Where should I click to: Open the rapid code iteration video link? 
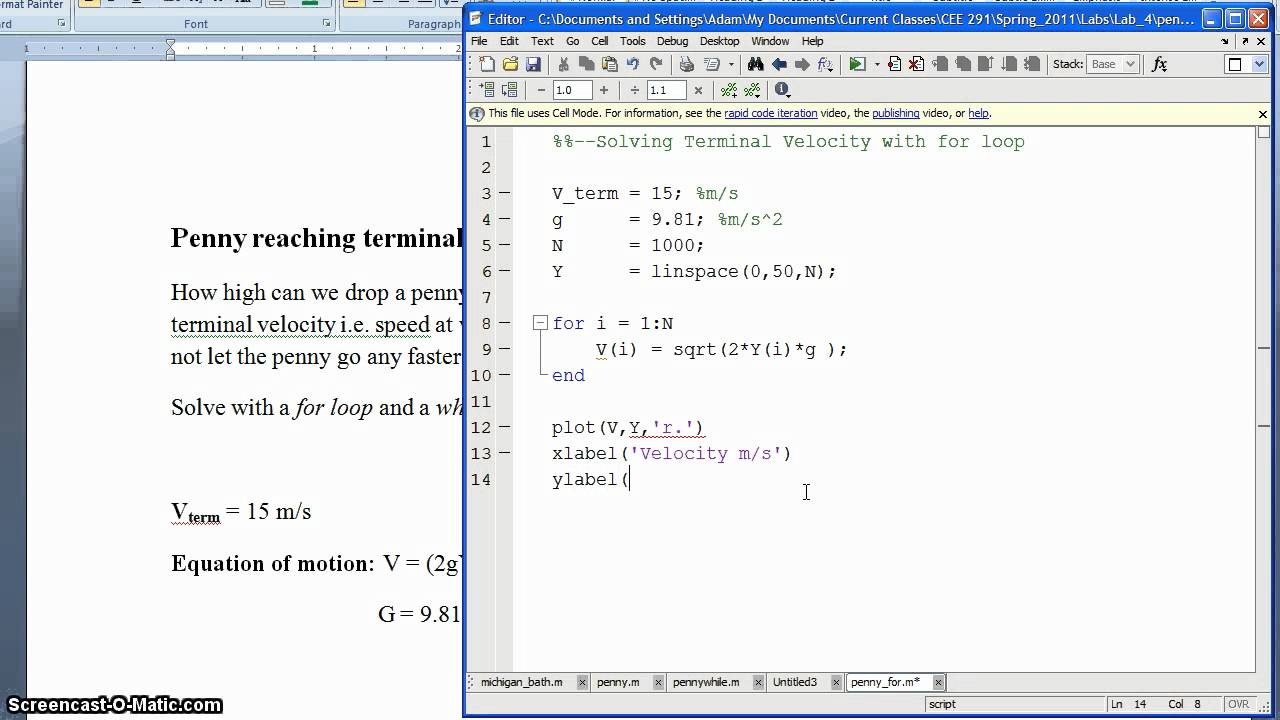[771, 114]
